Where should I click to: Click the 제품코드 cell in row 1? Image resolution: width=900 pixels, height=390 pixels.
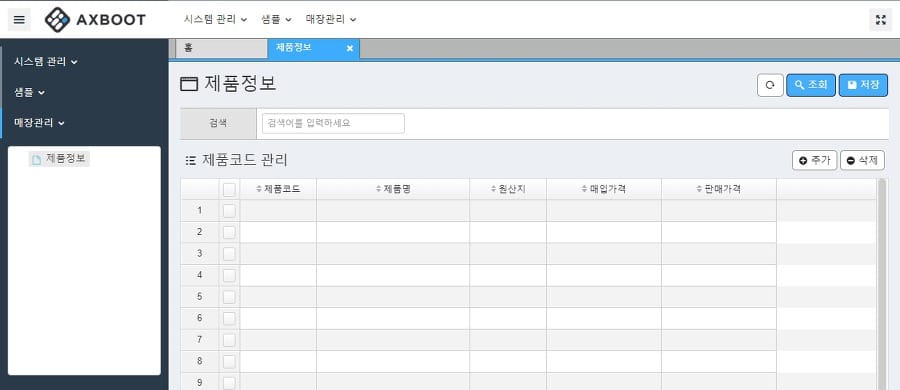tap(278, 211)
